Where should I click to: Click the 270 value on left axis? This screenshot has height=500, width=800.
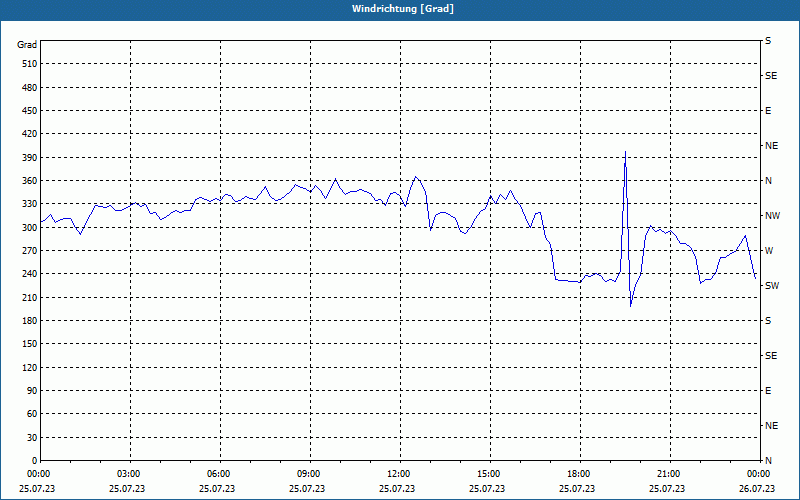pos(30,251)
